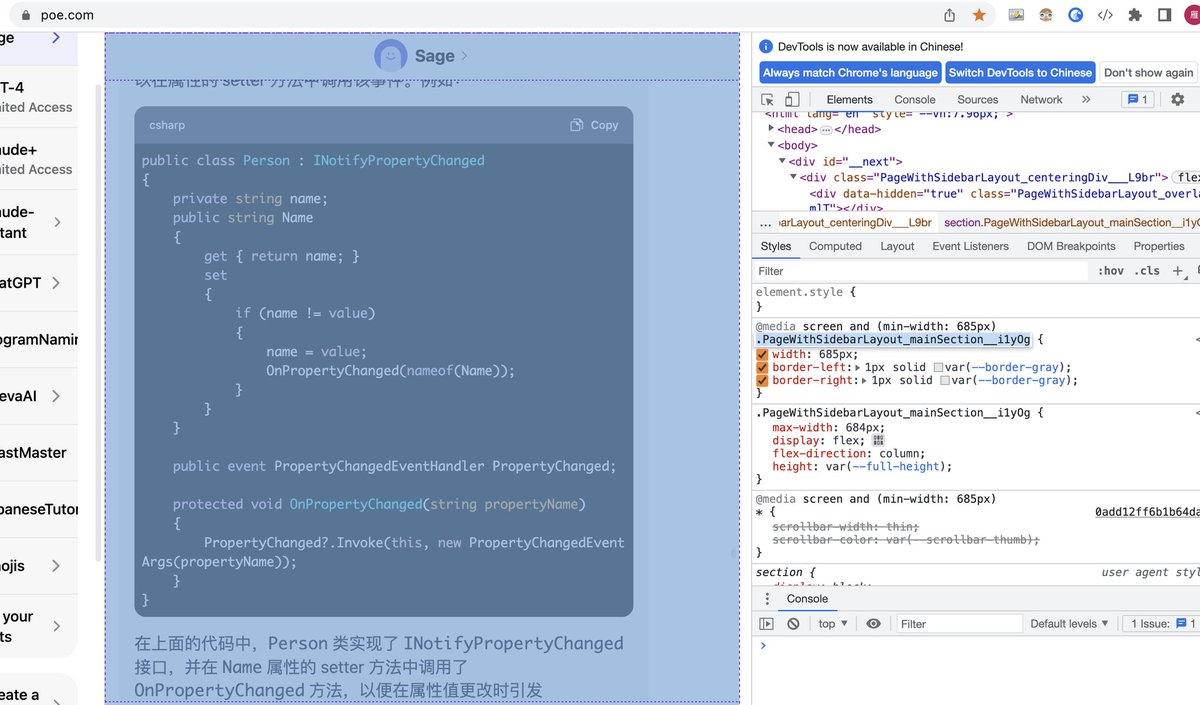
Task: Select the mainSection breadcrumb item
Action: 1071,222
